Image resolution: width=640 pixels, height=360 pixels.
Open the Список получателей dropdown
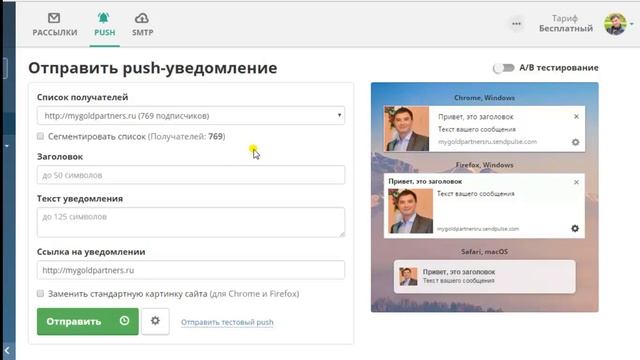pos(191,116)
